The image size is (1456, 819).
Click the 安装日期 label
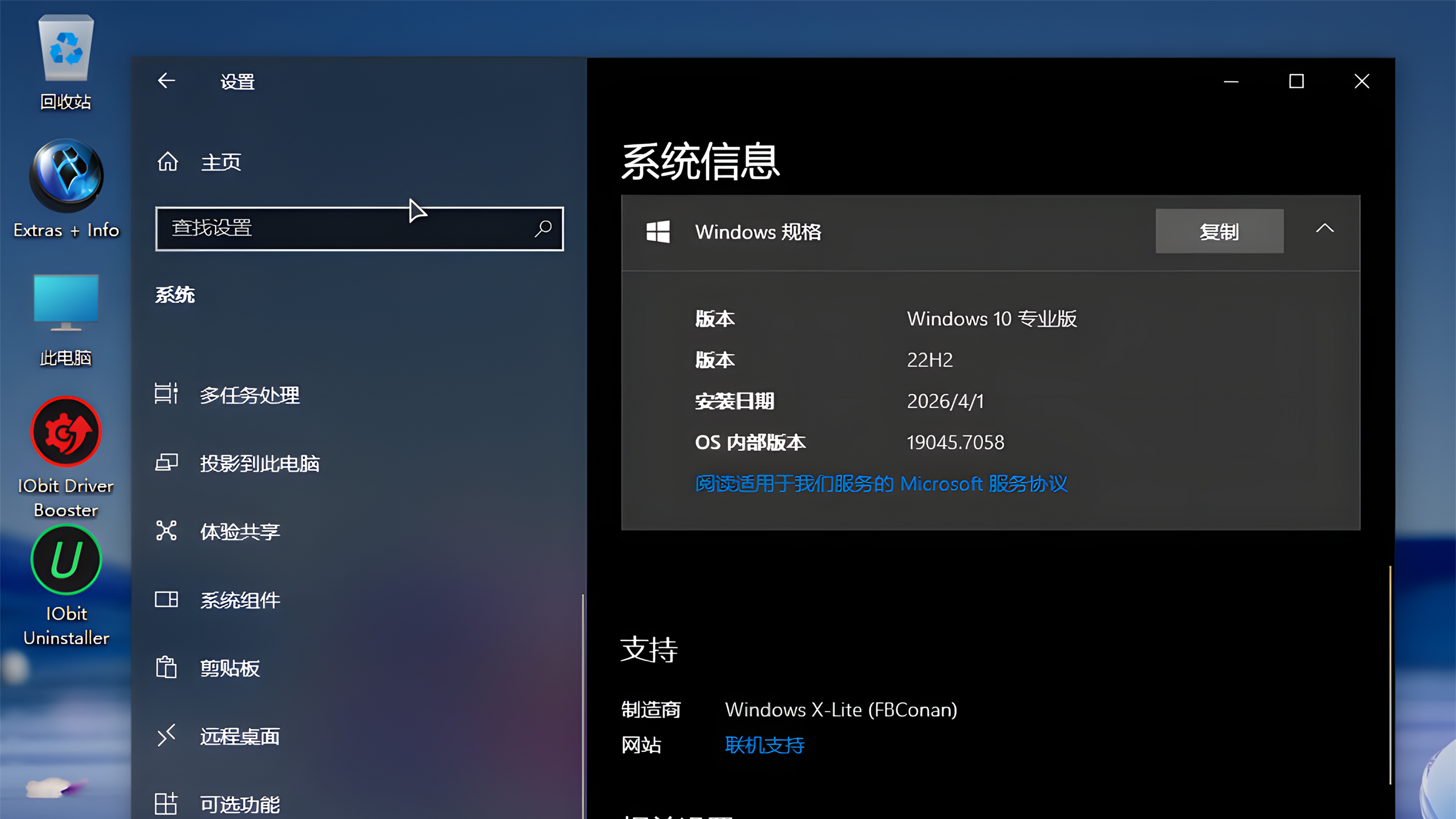point(735,401)
